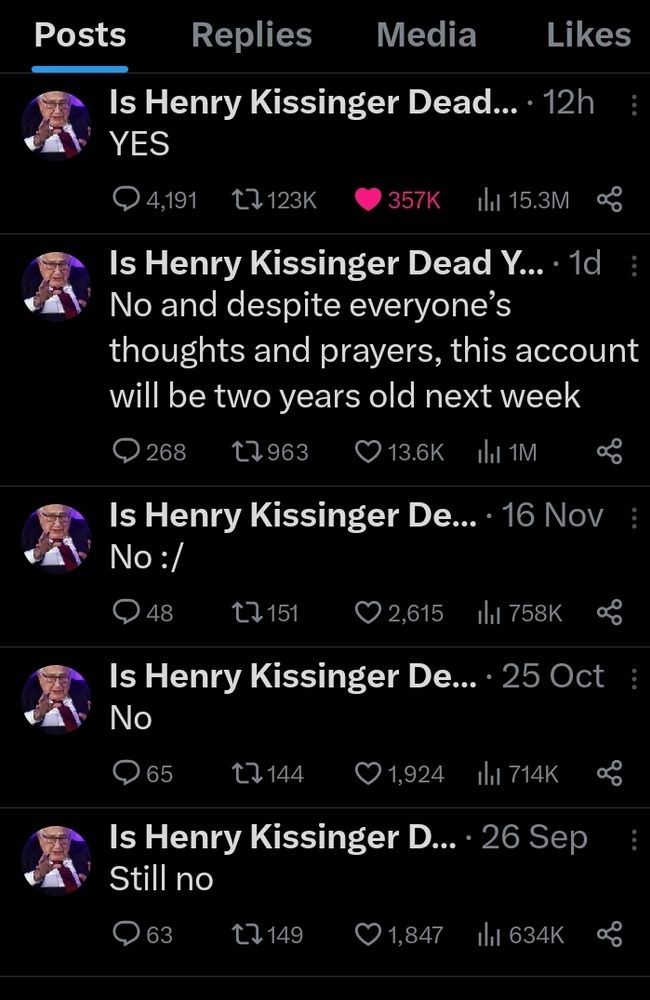Open more options for the 16 Nov post
The image size is (650, 1000).
coord(632,517)
